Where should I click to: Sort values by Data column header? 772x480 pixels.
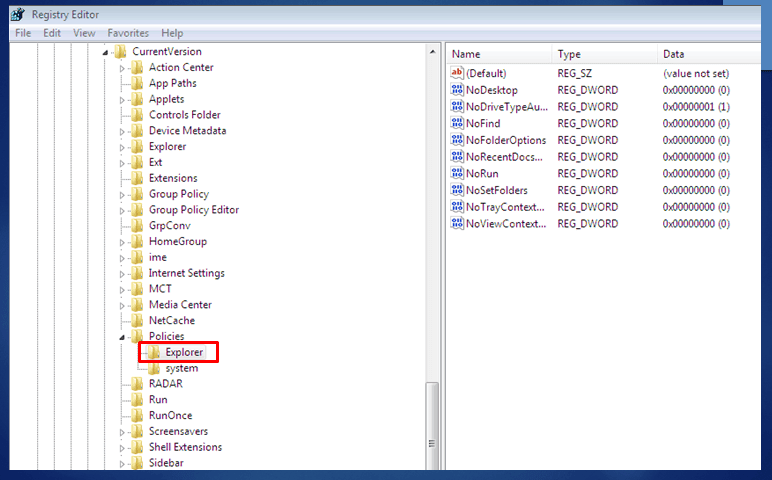pos(709,54)
